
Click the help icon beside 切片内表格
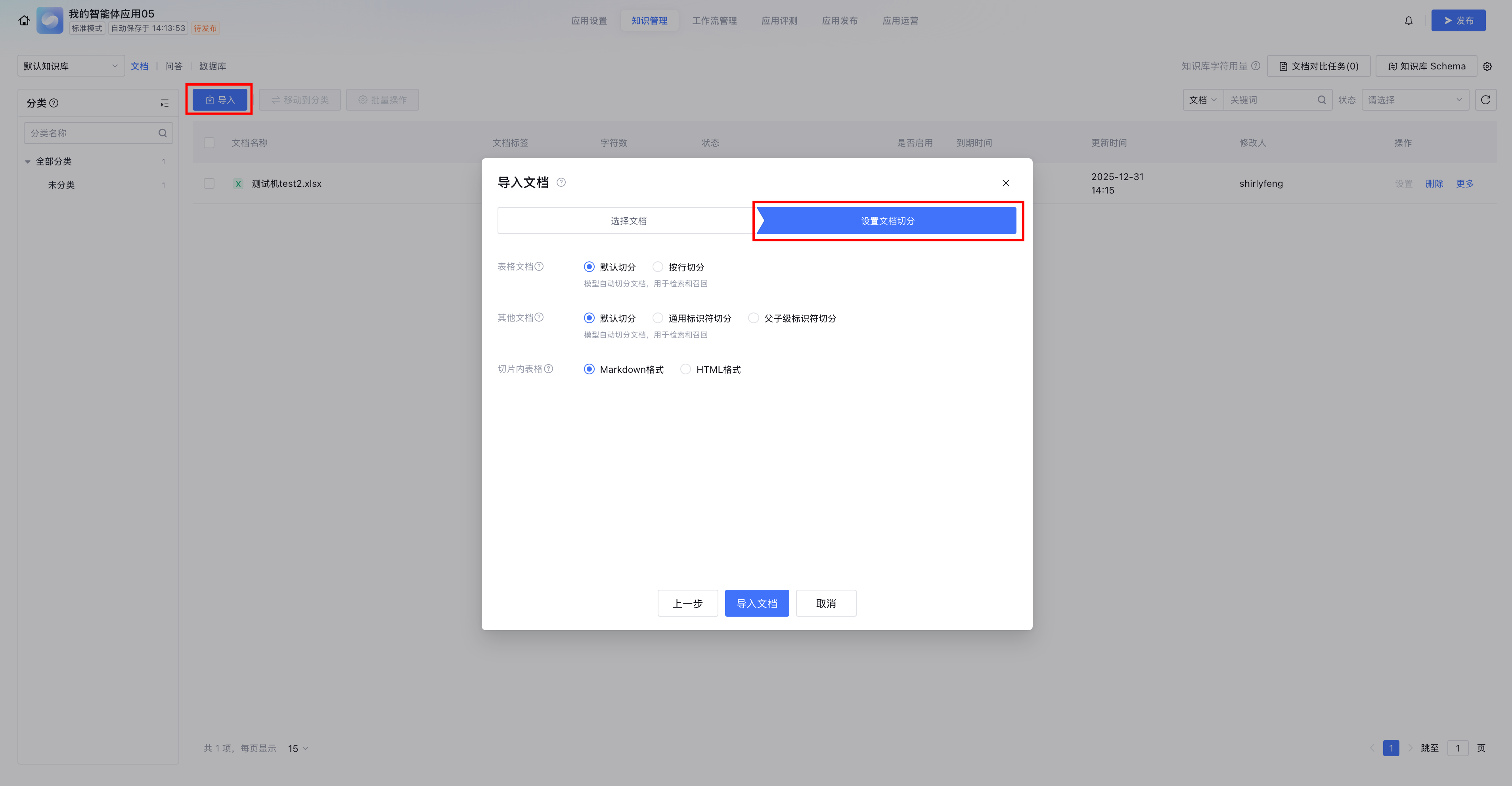[548, 369]
